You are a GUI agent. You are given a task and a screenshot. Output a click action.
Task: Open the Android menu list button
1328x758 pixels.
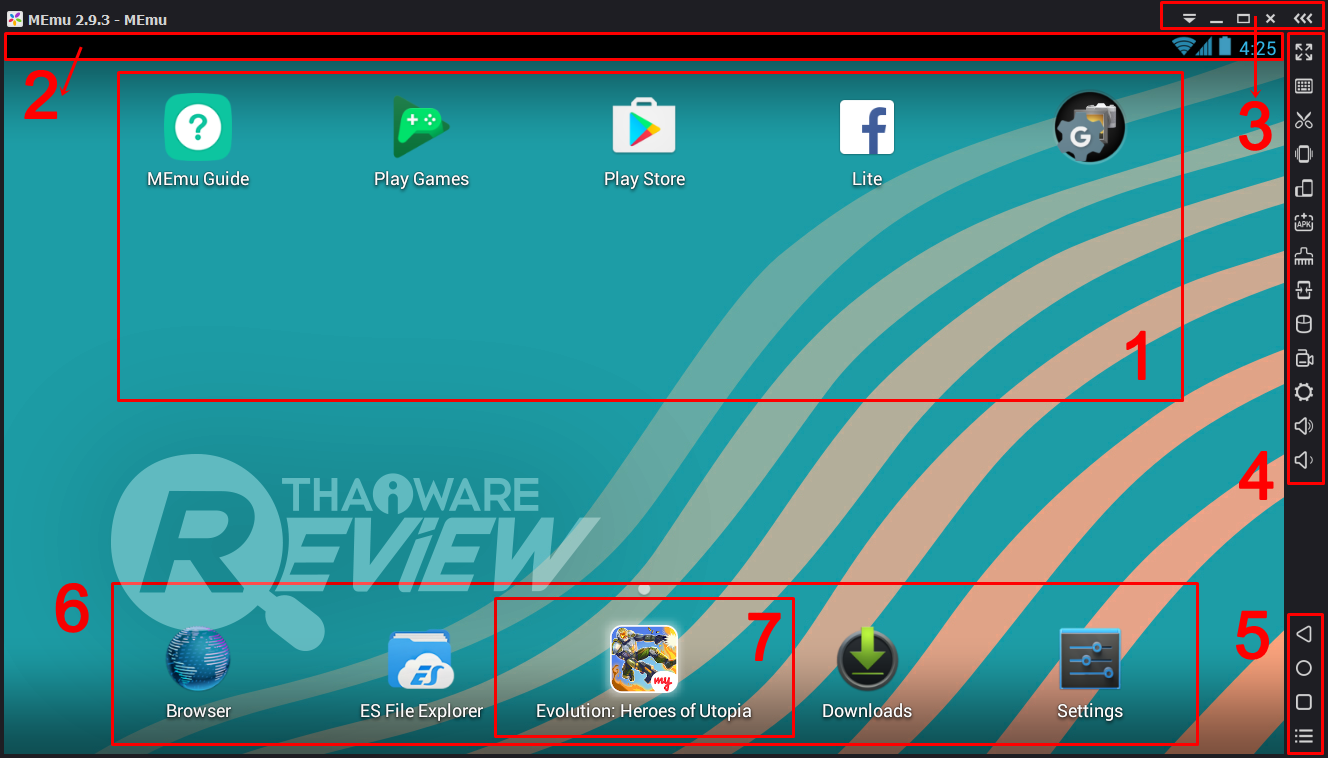coord(1304,737)
